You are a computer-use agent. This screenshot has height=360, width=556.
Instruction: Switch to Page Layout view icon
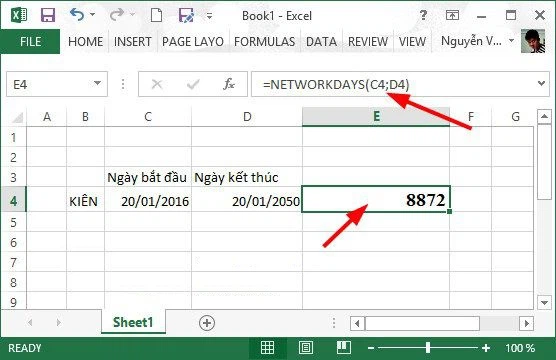306,348
